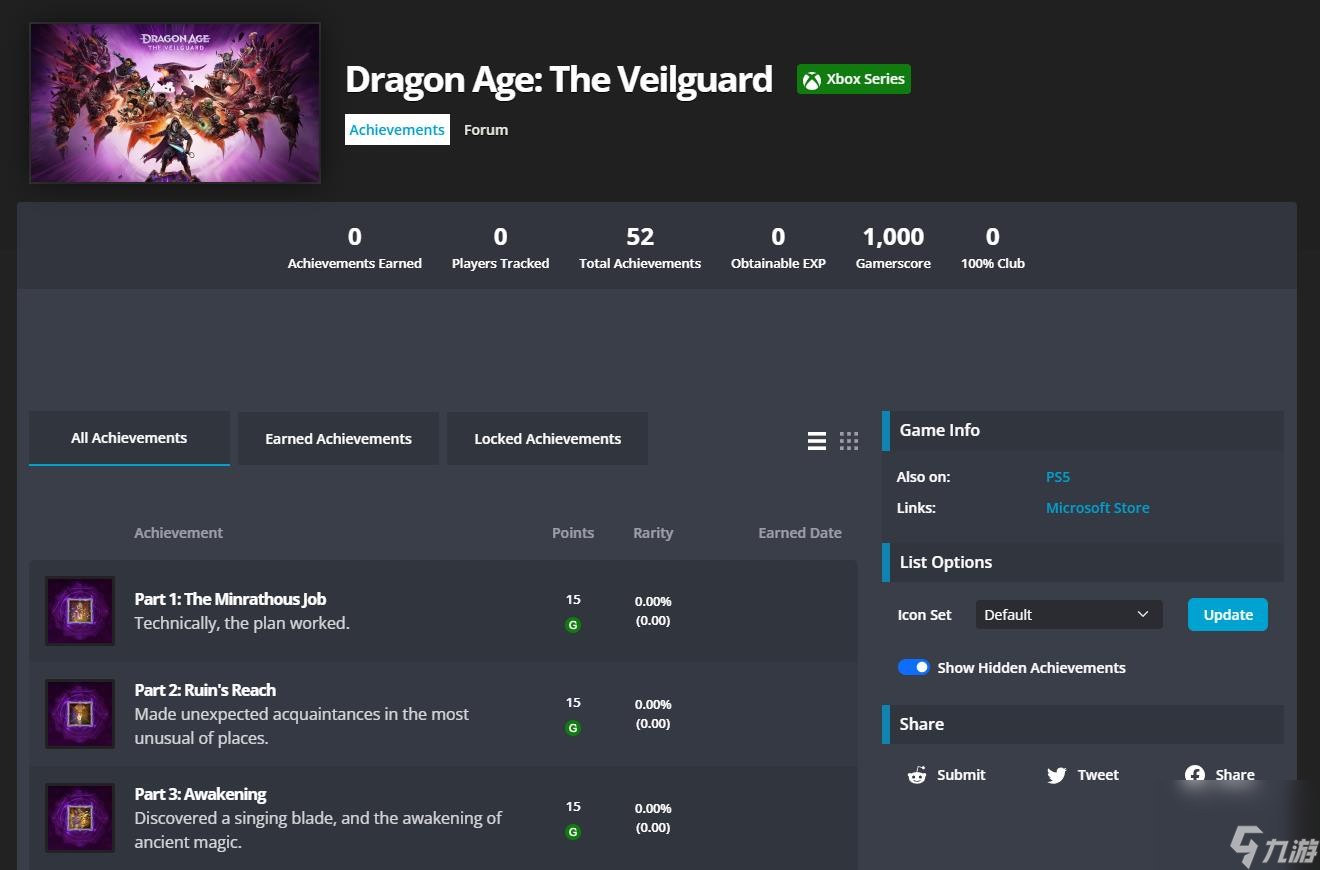The width and height of the screenshot is (1320, 870).
Task: Click the Share panel header
Action: [1083, 724]
